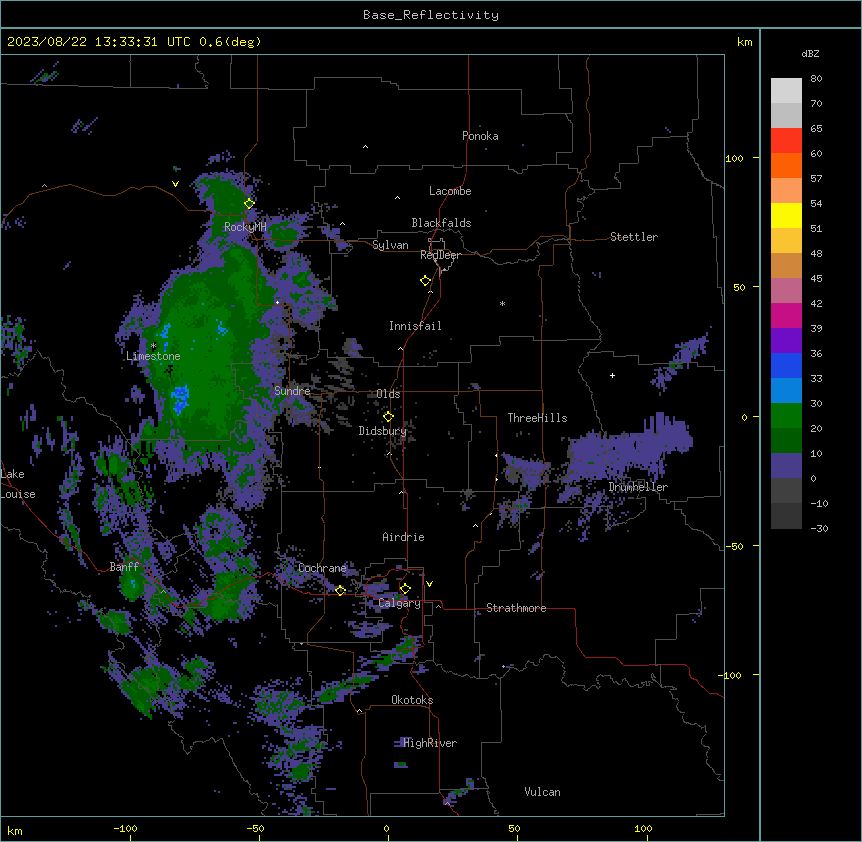
Task: Click the km label at the bottom-left axis
Action: pyautogui.click(x=15, y=830)
